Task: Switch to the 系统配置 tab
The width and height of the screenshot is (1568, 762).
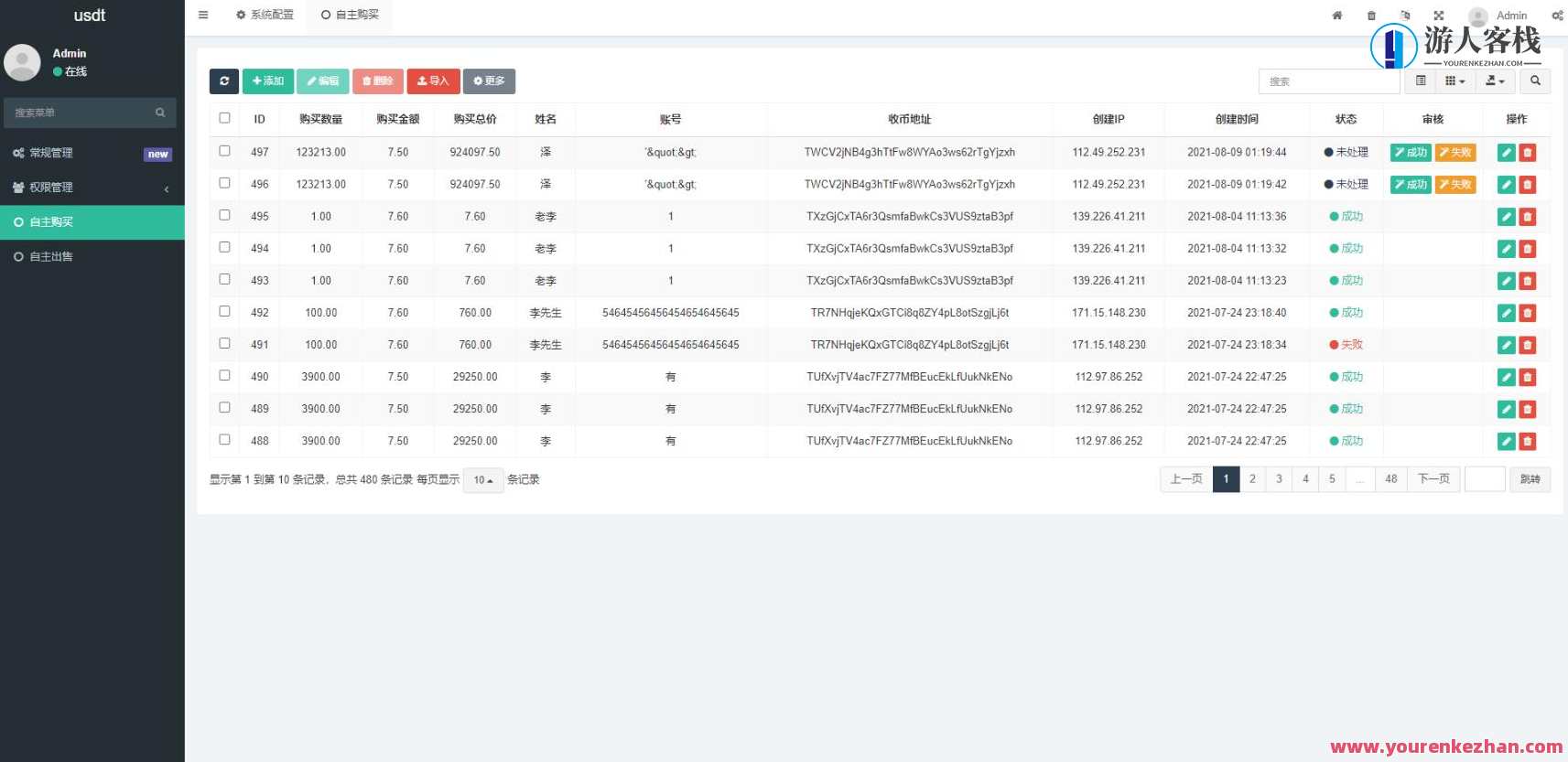Action: click(265, 15)
